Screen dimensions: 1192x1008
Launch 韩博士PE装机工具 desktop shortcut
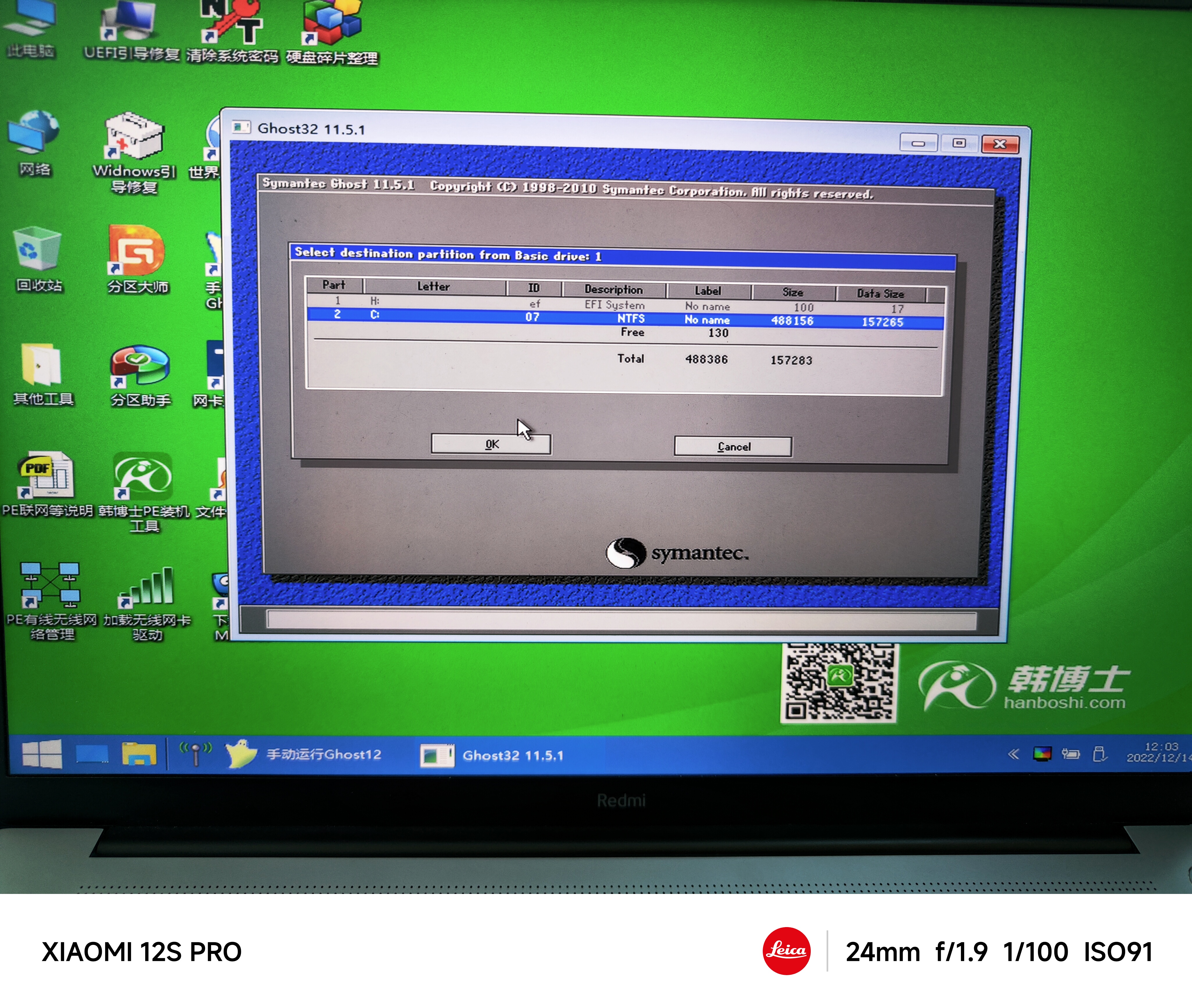pos(142,476)
